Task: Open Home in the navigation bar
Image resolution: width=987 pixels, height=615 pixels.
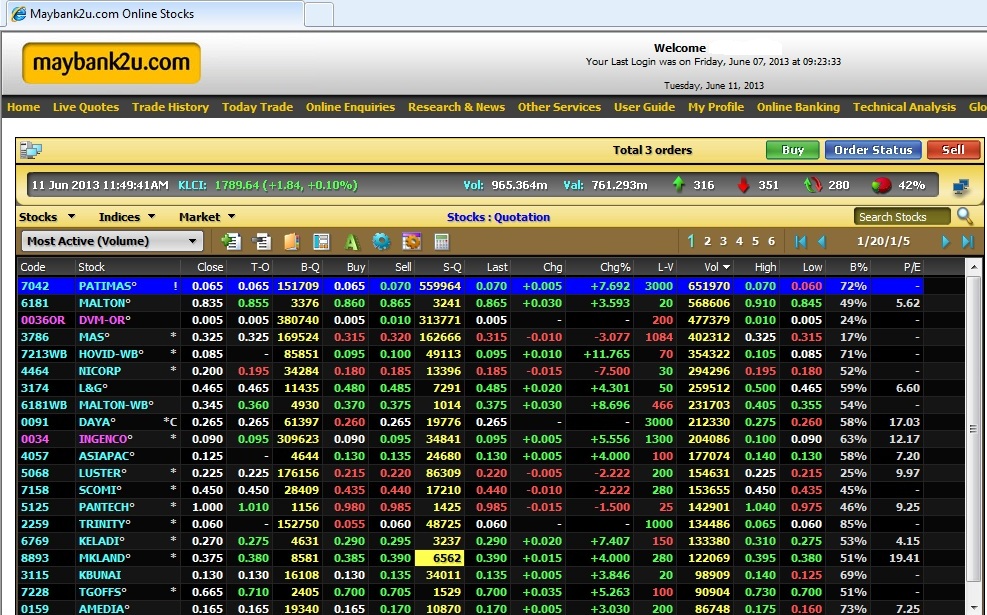Action: [x=23, y=107]
